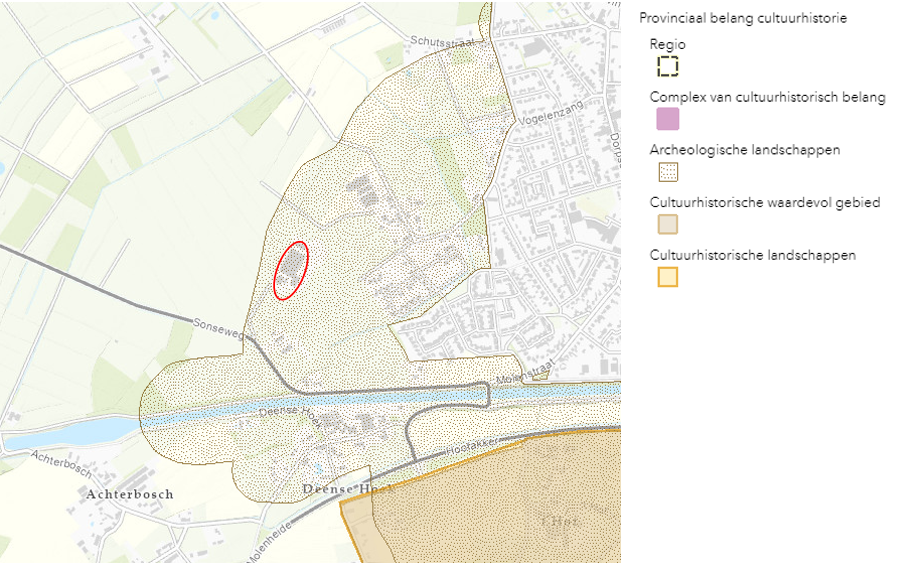Click the Achterbosch place name
Image resolution: width=915 pixels, height=563 pixels.
[130, 495]
